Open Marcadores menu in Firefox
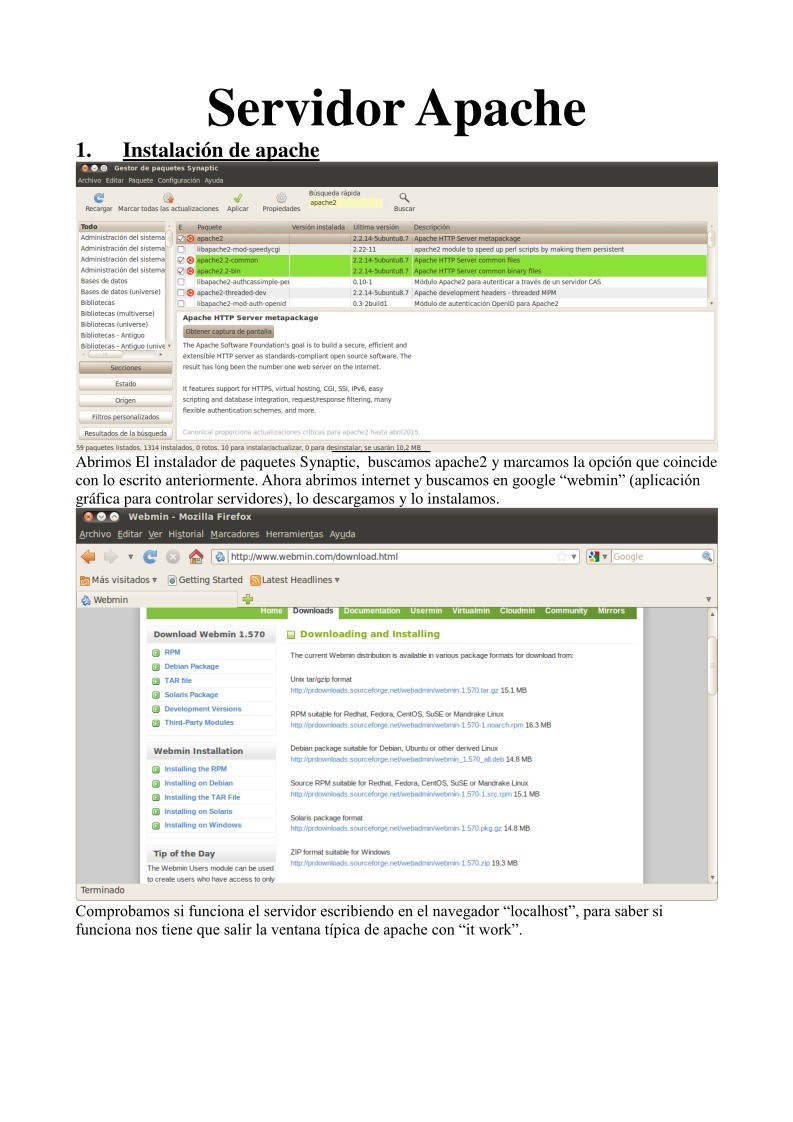 coord(235,535)
